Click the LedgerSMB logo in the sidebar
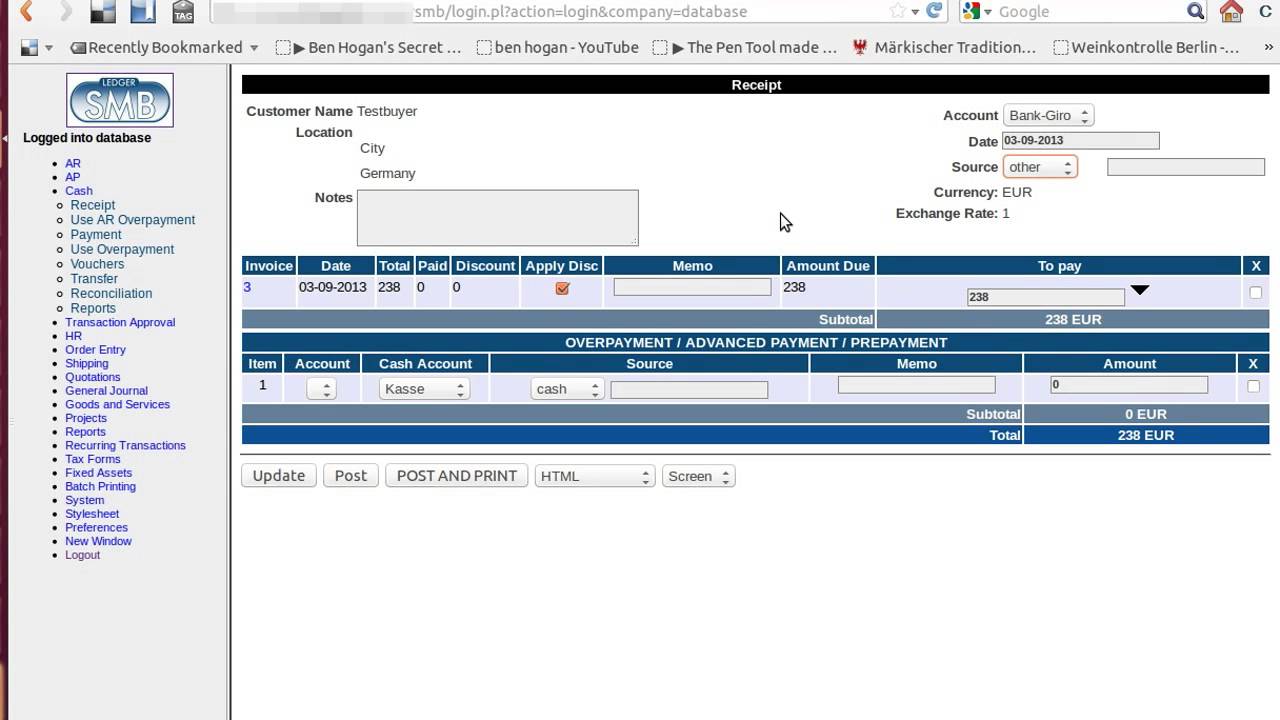 point(120,100)
